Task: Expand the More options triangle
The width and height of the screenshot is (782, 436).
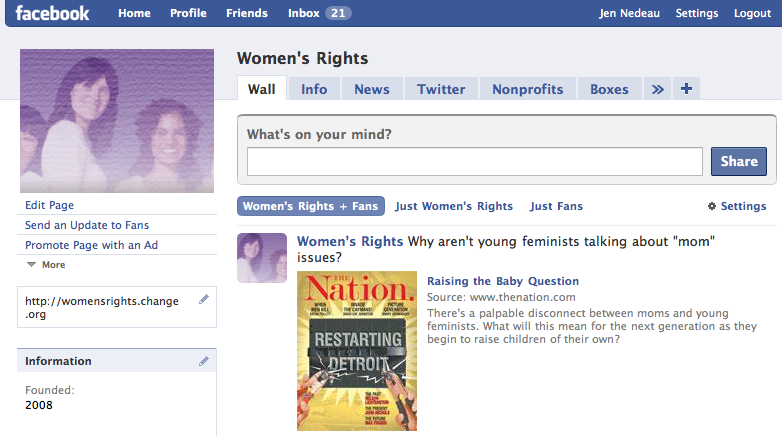Action: click(x=31, y=264)
